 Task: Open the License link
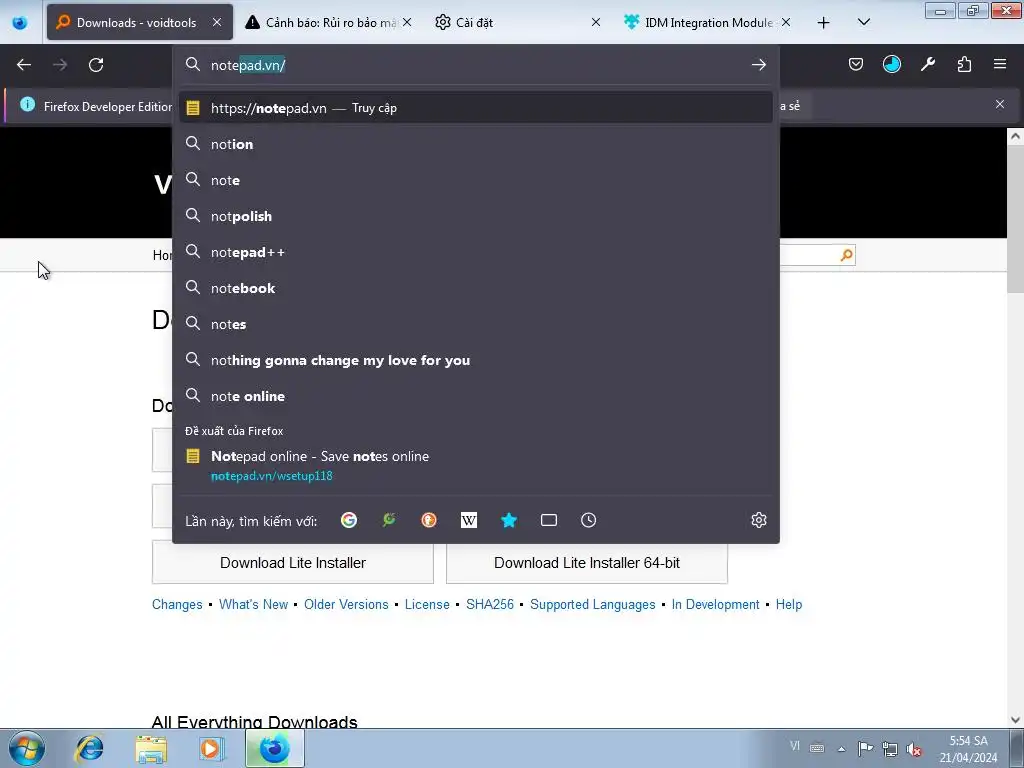pos(427,604)
